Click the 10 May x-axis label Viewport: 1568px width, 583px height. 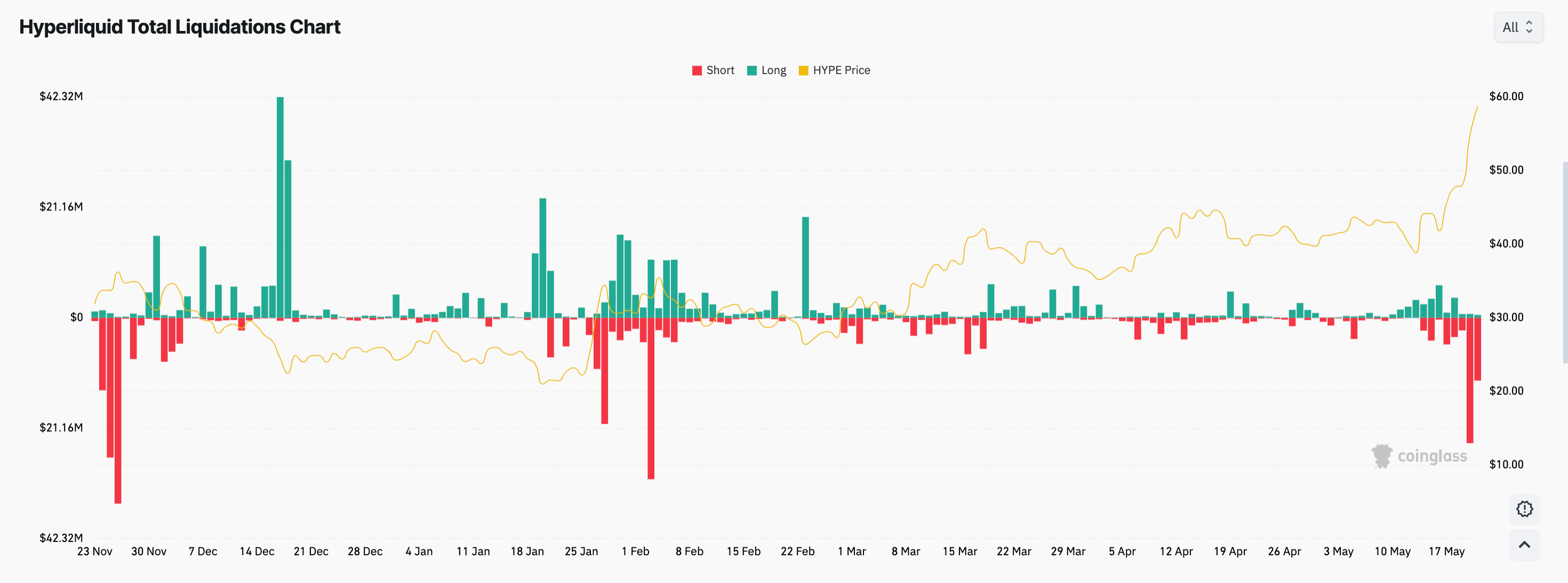[1393, 552]
